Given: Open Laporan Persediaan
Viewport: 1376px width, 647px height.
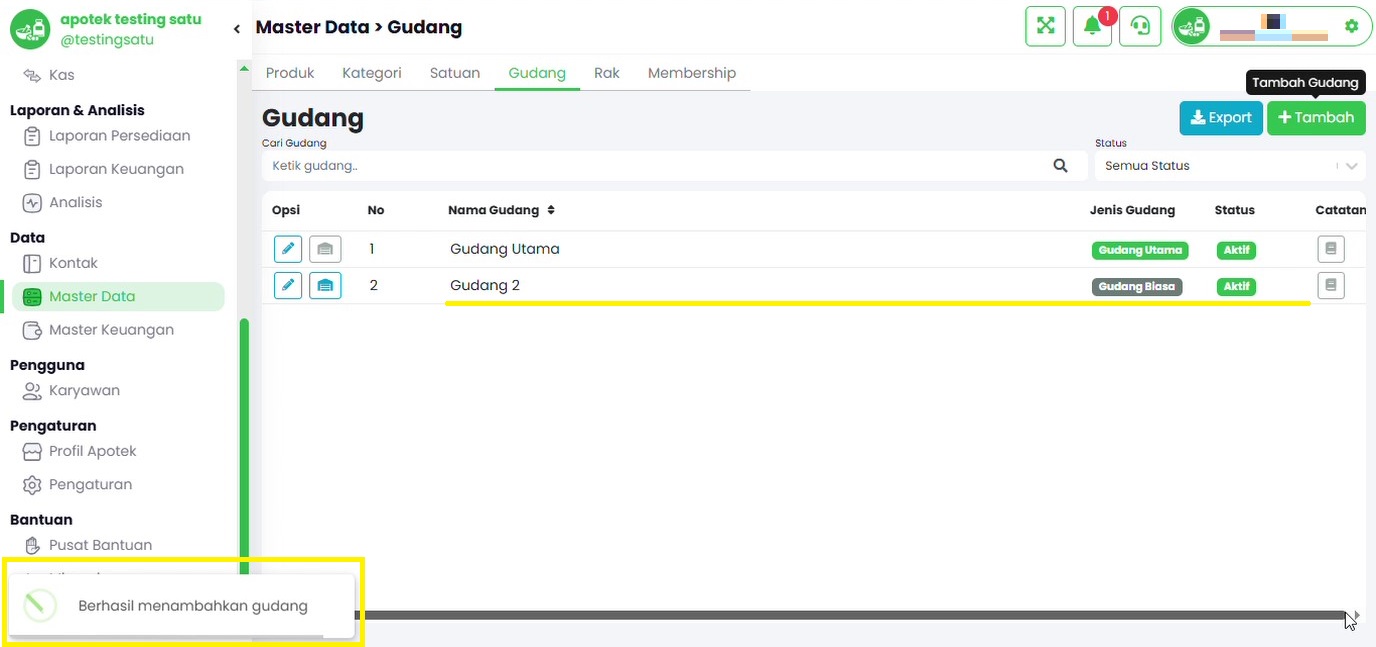Looking at the screenshot, I should click(119, 136).
